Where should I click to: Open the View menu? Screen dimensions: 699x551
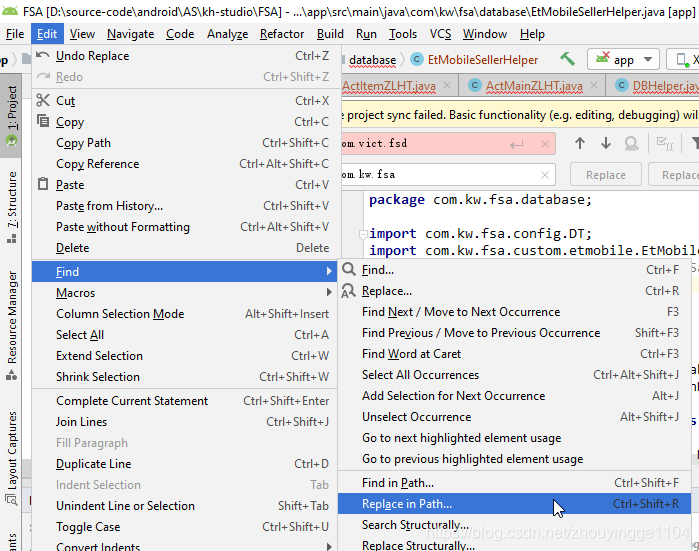(82, 34)
